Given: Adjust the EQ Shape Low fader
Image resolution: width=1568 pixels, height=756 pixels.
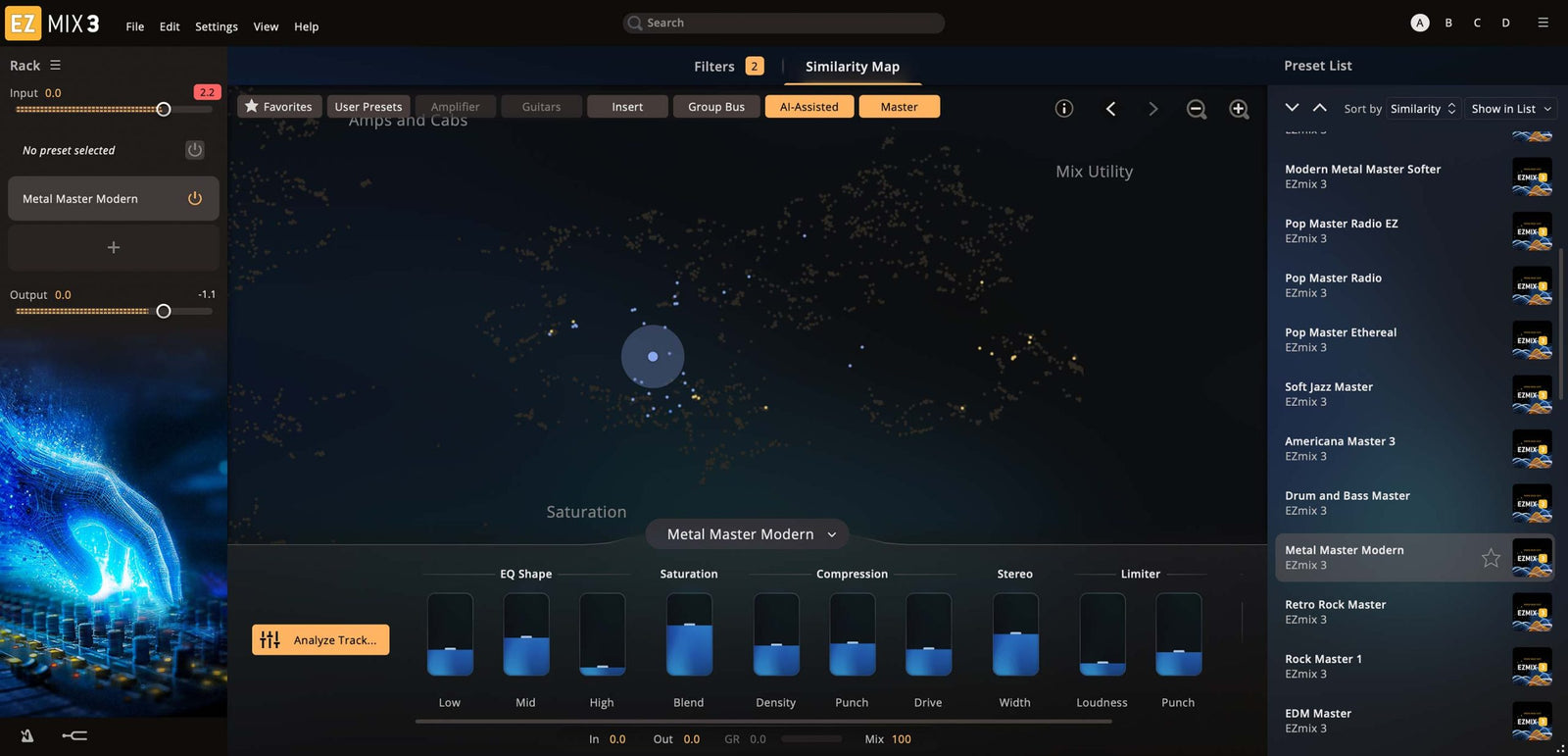Looking at the screenshot, I should [x=450, y=634].
